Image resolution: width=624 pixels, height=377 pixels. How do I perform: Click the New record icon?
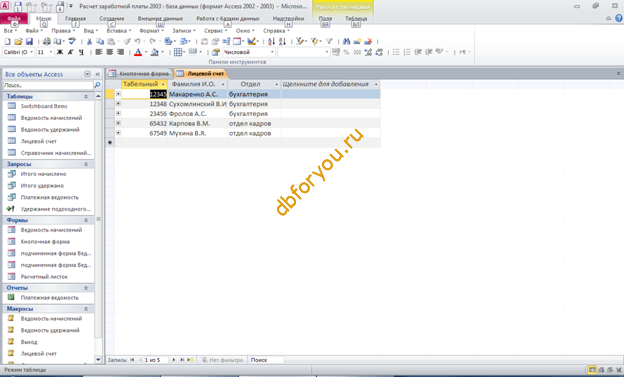357,41
